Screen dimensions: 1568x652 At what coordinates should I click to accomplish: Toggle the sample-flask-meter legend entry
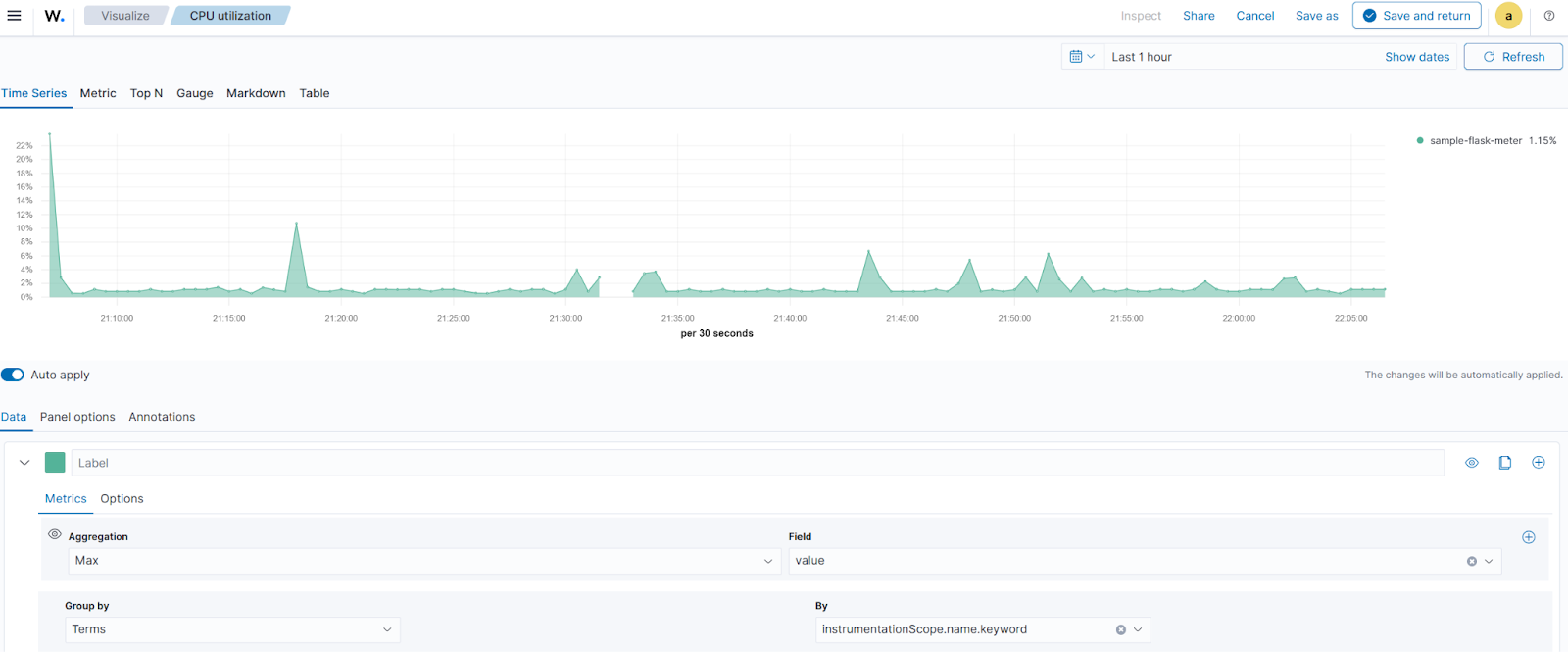(1486, 141)
